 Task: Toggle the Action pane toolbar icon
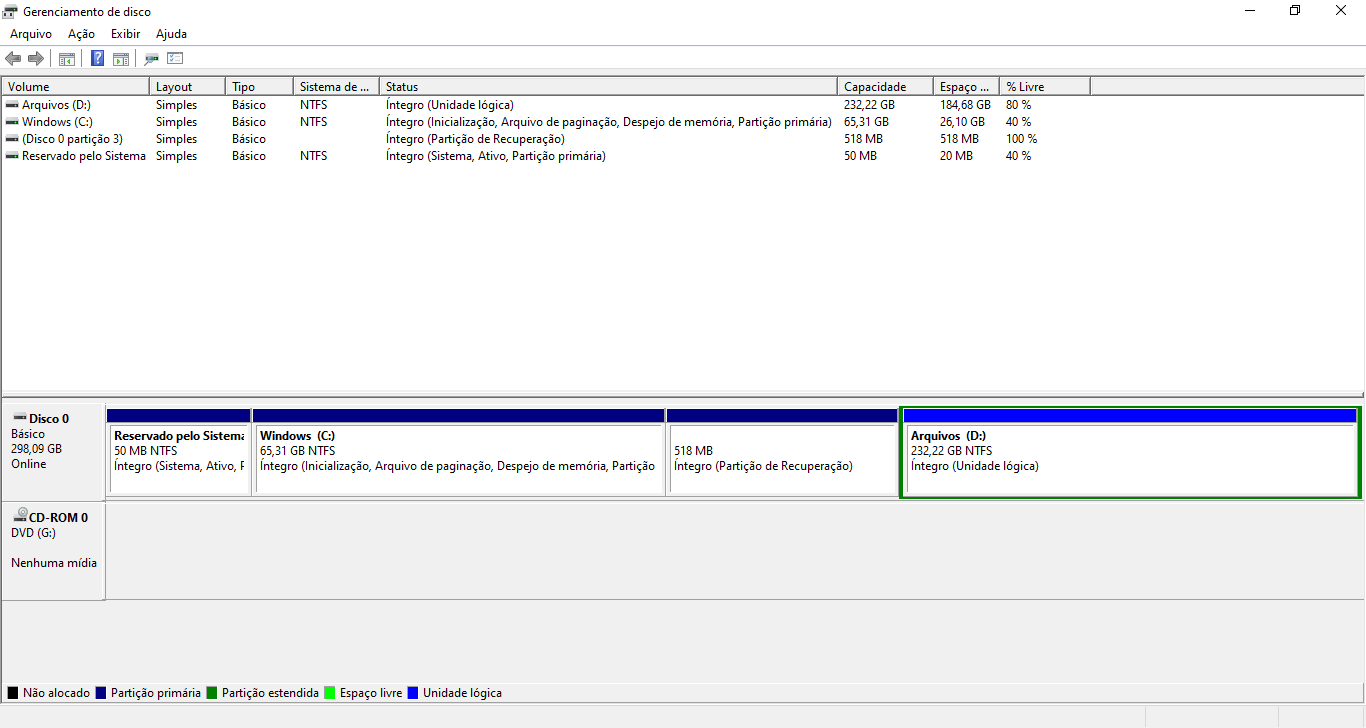click(121, 59)
